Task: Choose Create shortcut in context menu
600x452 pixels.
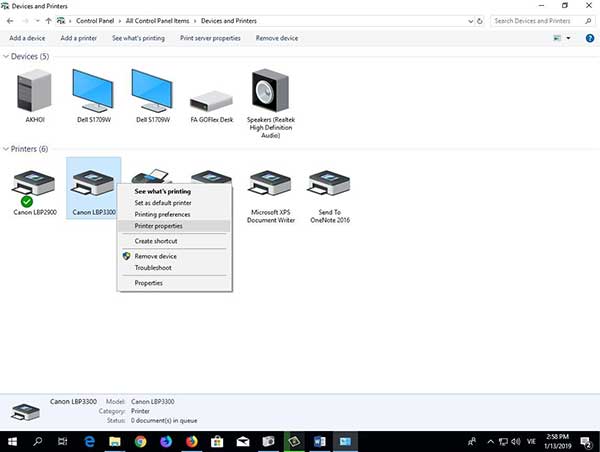Action: (174, 241)
